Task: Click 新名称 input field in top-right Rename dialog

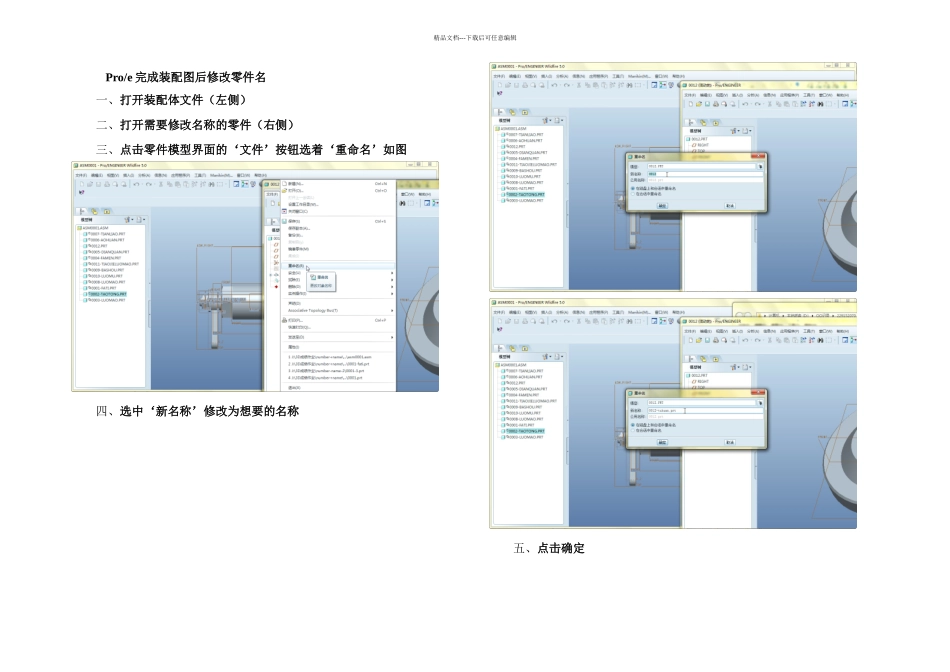Action: (x=706, y=174)
